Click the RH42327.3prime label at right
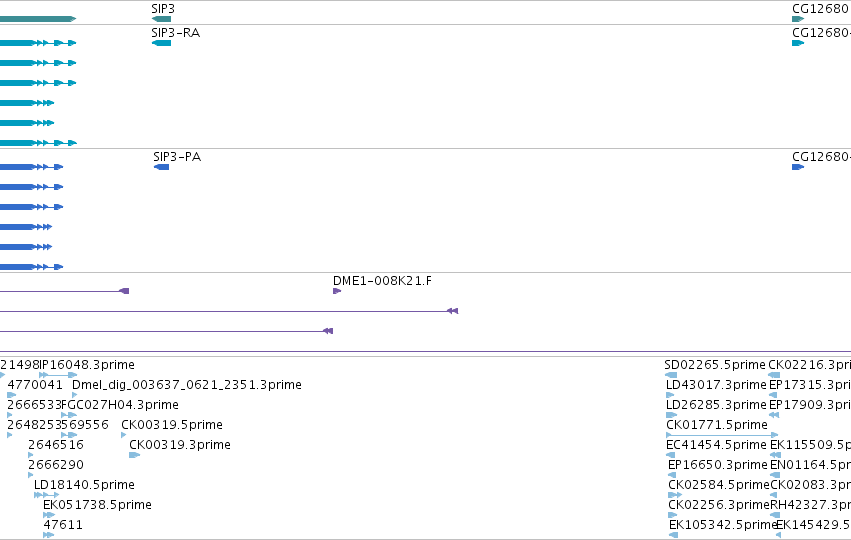 tap(810, 505)
